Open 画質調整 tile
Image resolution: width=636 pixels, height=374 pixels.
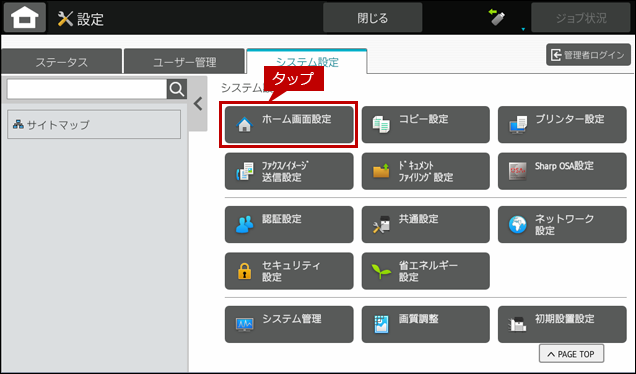425,324
